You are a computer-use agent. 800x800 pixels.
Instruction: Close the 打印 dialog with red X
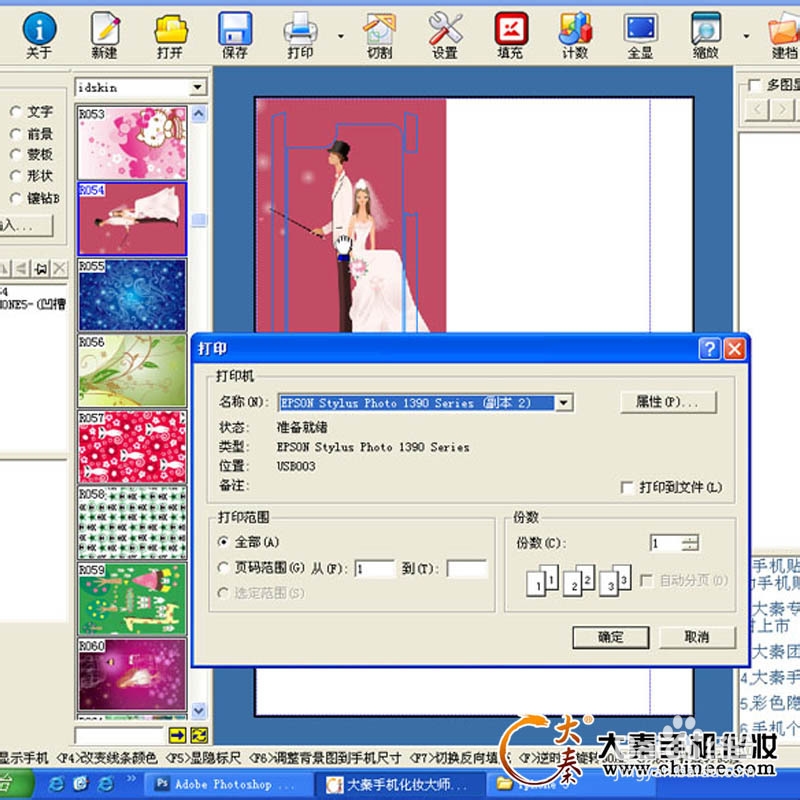(x=735, y=349)
